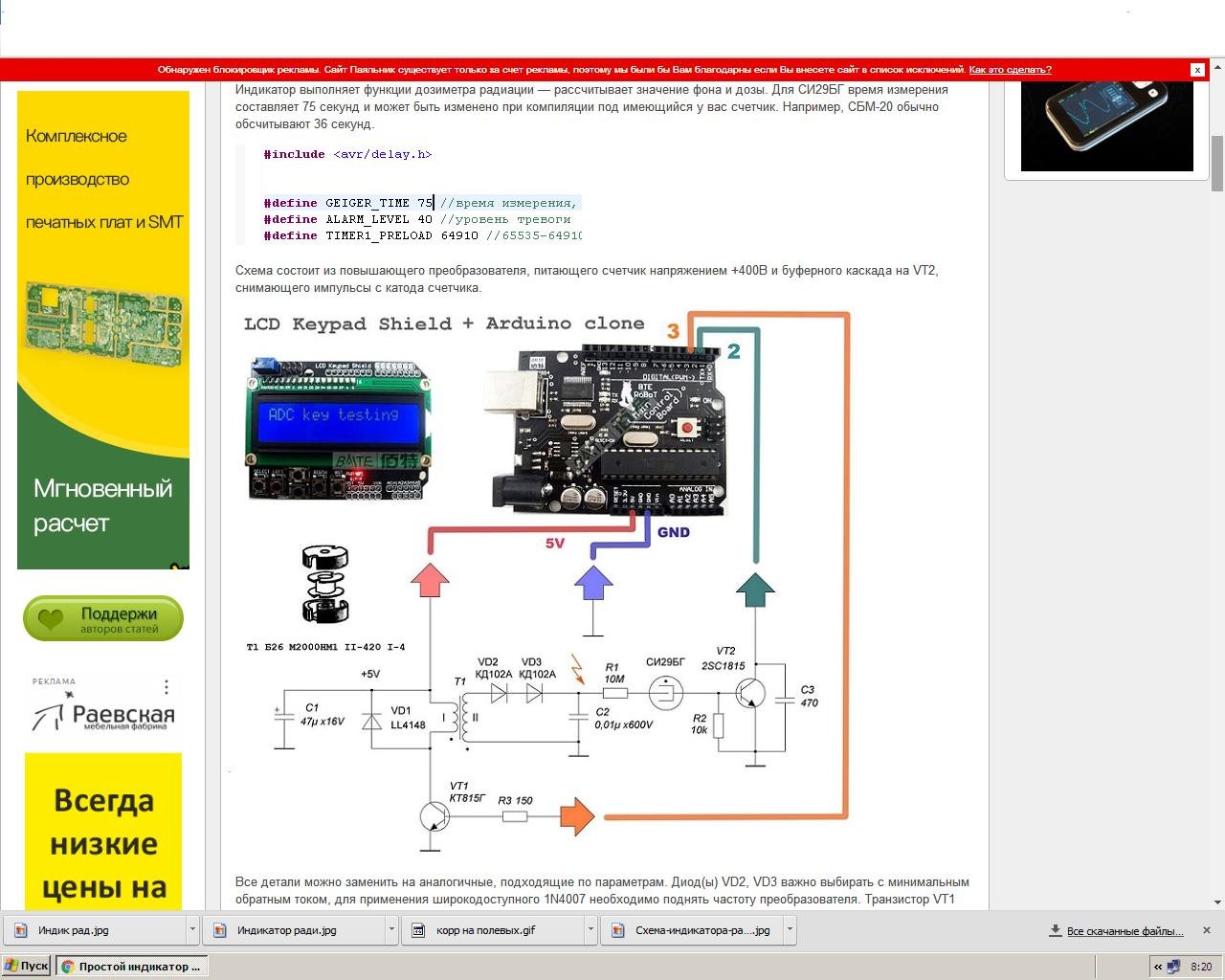
Task: Expand options for 'корр на полевых.gif' download
Action: click(590, 929)
